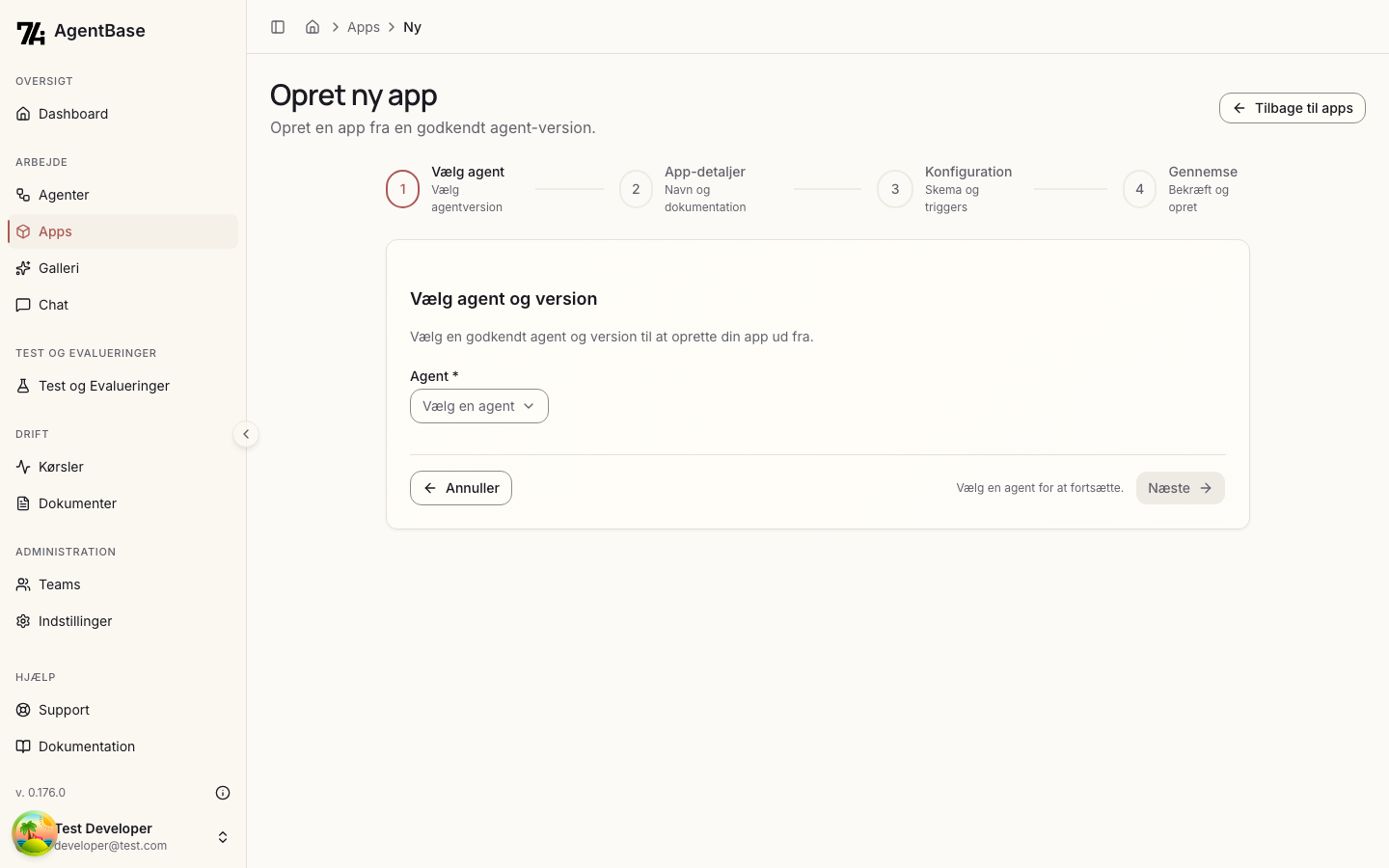Open Indstillinger settings page

tap(123, 621)
